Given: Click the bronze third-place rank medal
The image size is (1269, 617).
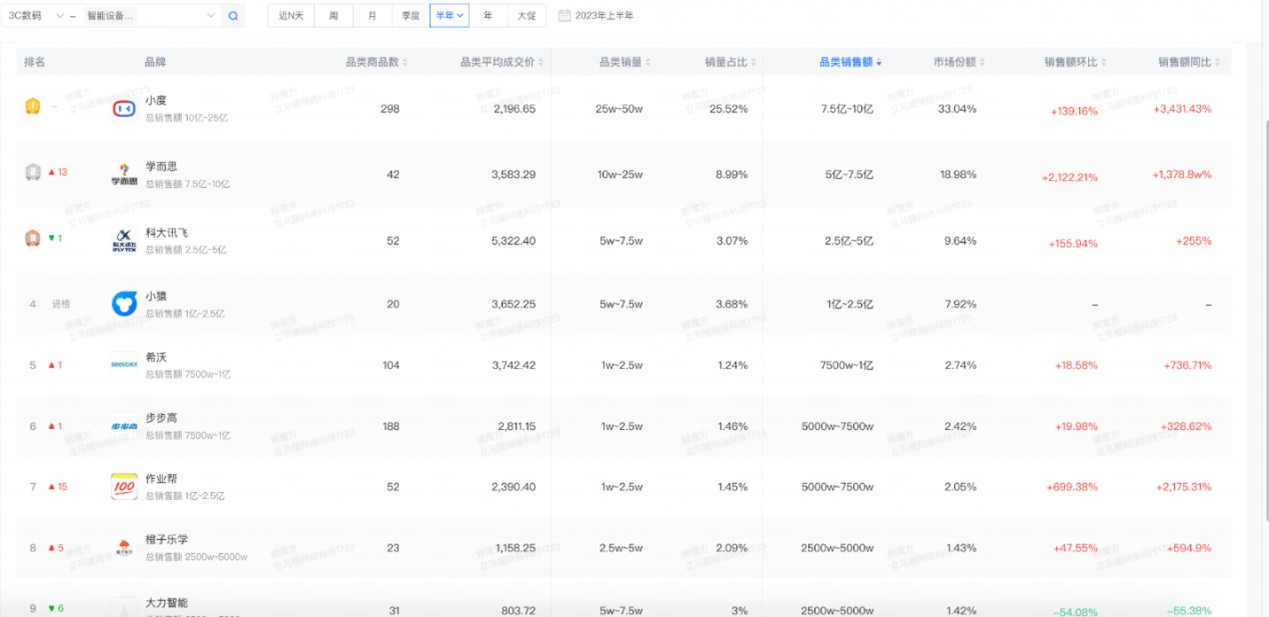Looking at the screenshot, I should click(x=33, y=238).
